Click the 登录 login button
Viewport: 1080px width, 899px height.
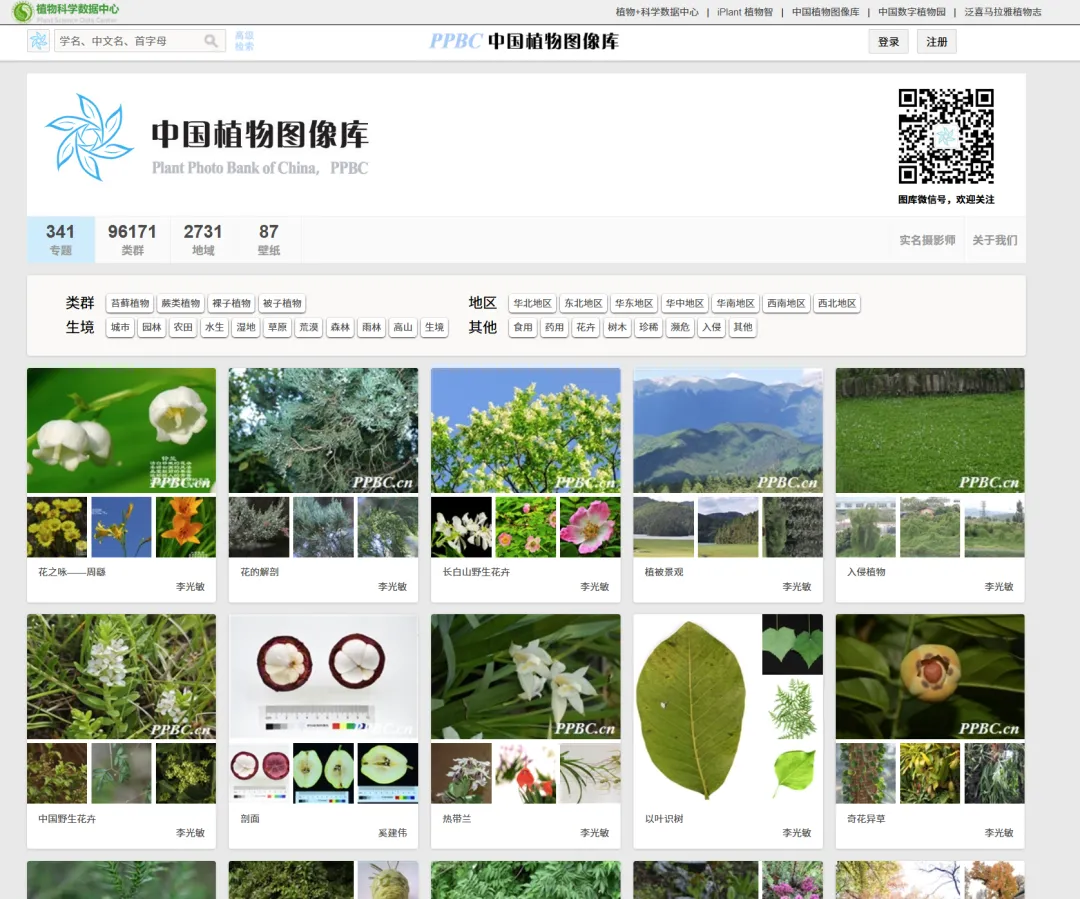point(889,42)
